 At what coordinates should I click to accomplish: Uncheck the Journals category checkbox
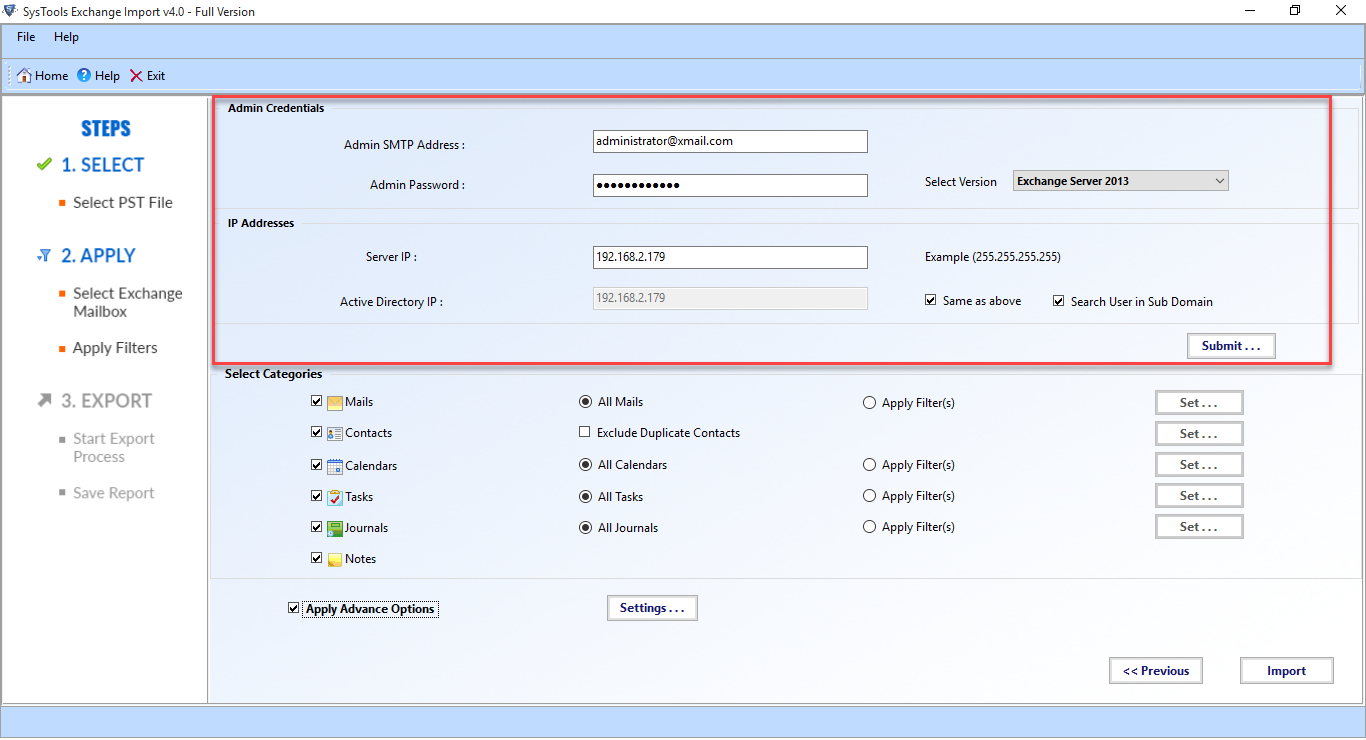pyautogui.click(x=317, y=526)
